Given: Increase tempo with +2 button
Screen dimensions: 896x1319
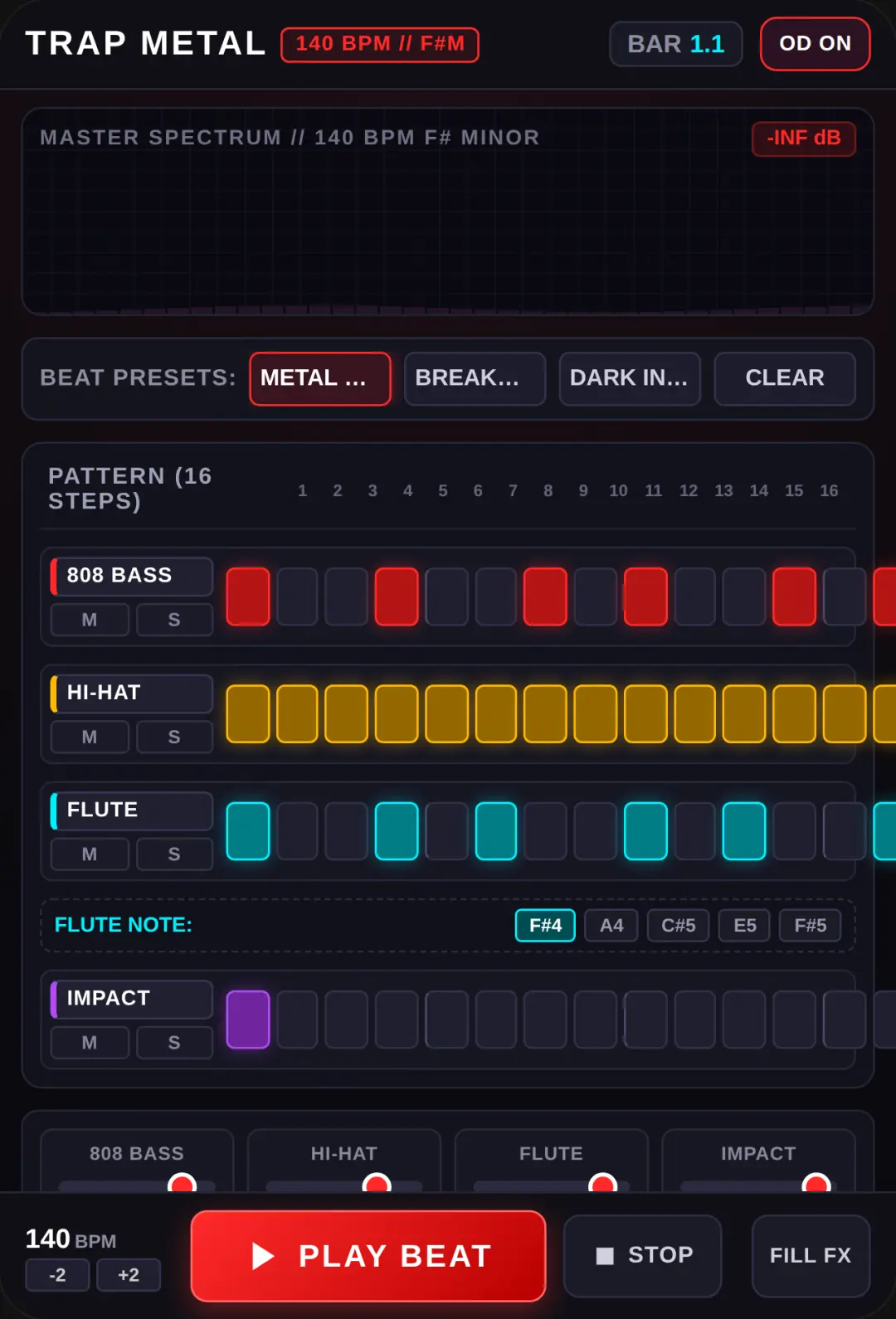Looking at the screenshot, I should (x=129, y=1275).
